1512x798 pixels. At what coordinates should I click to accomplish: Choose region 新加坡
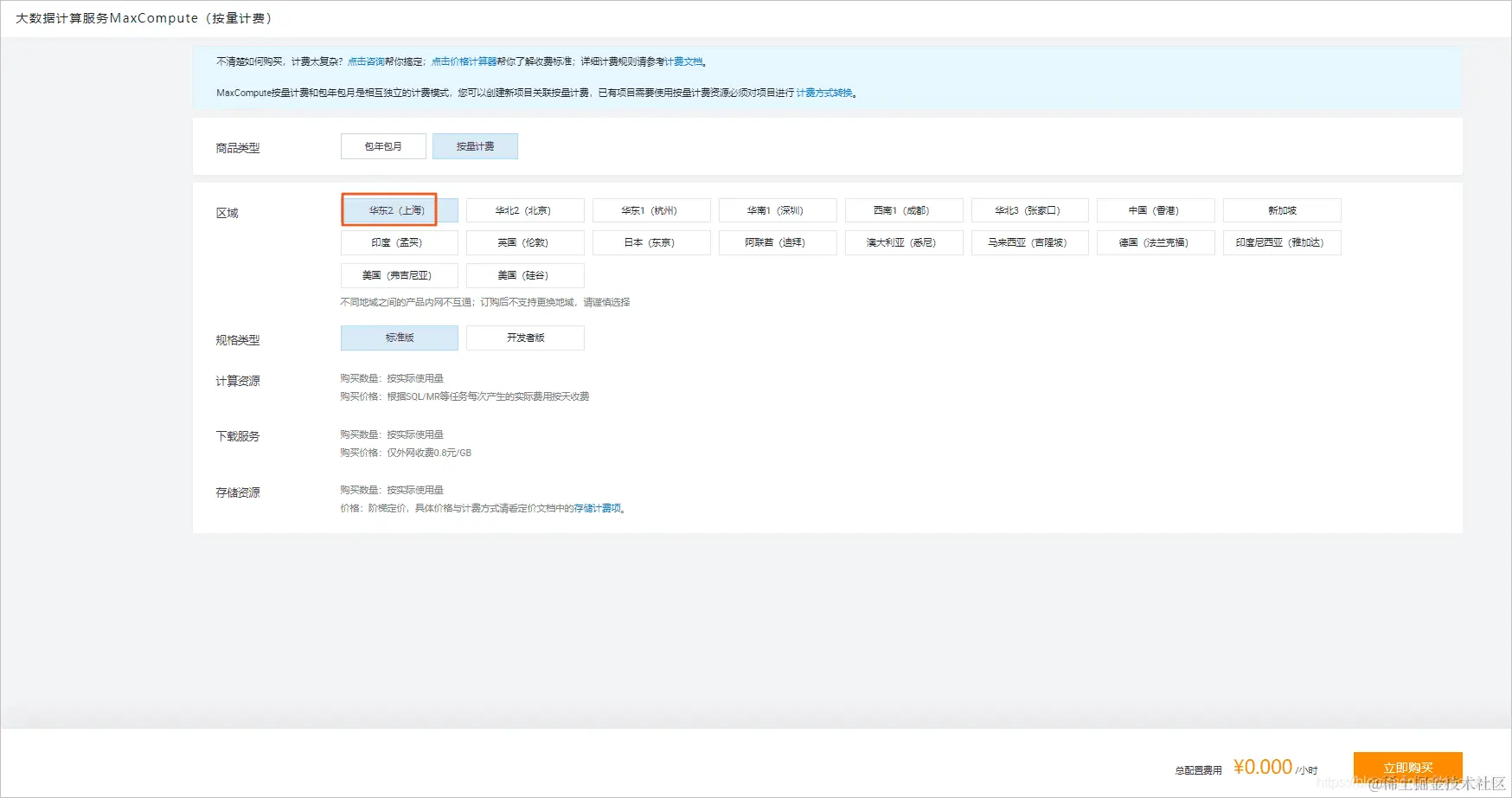(x=1282, y=210)
